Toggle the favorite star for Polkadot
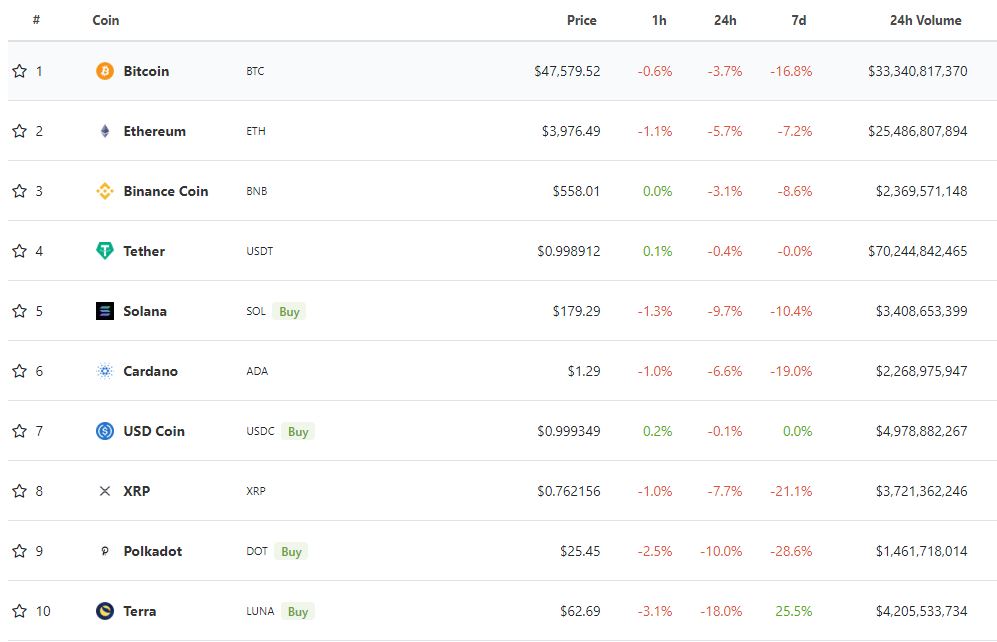The width and height of the screenshot is (997, 642). 20,550
